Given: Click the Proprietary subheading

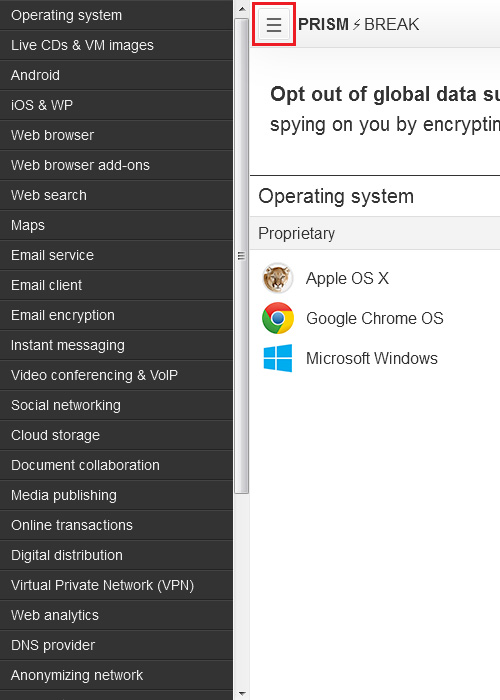Looking at the screenshot, I should 296,233.
